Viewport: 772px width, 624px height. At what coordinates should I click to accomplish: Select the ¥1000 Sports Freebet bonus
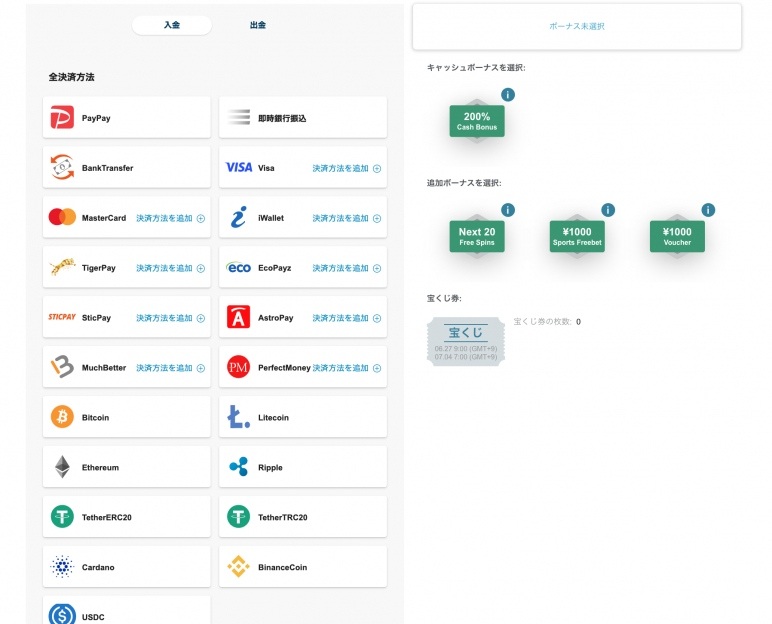coord(577,236)
